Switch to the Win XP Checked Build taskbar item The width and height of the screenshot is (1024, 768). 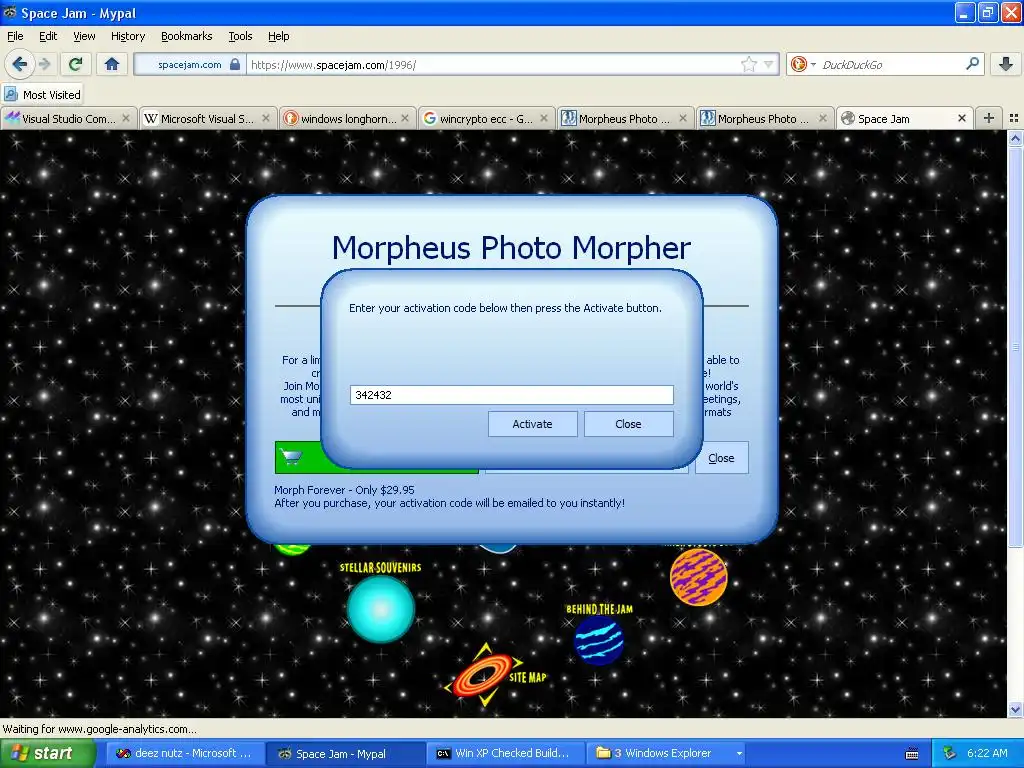505,753
